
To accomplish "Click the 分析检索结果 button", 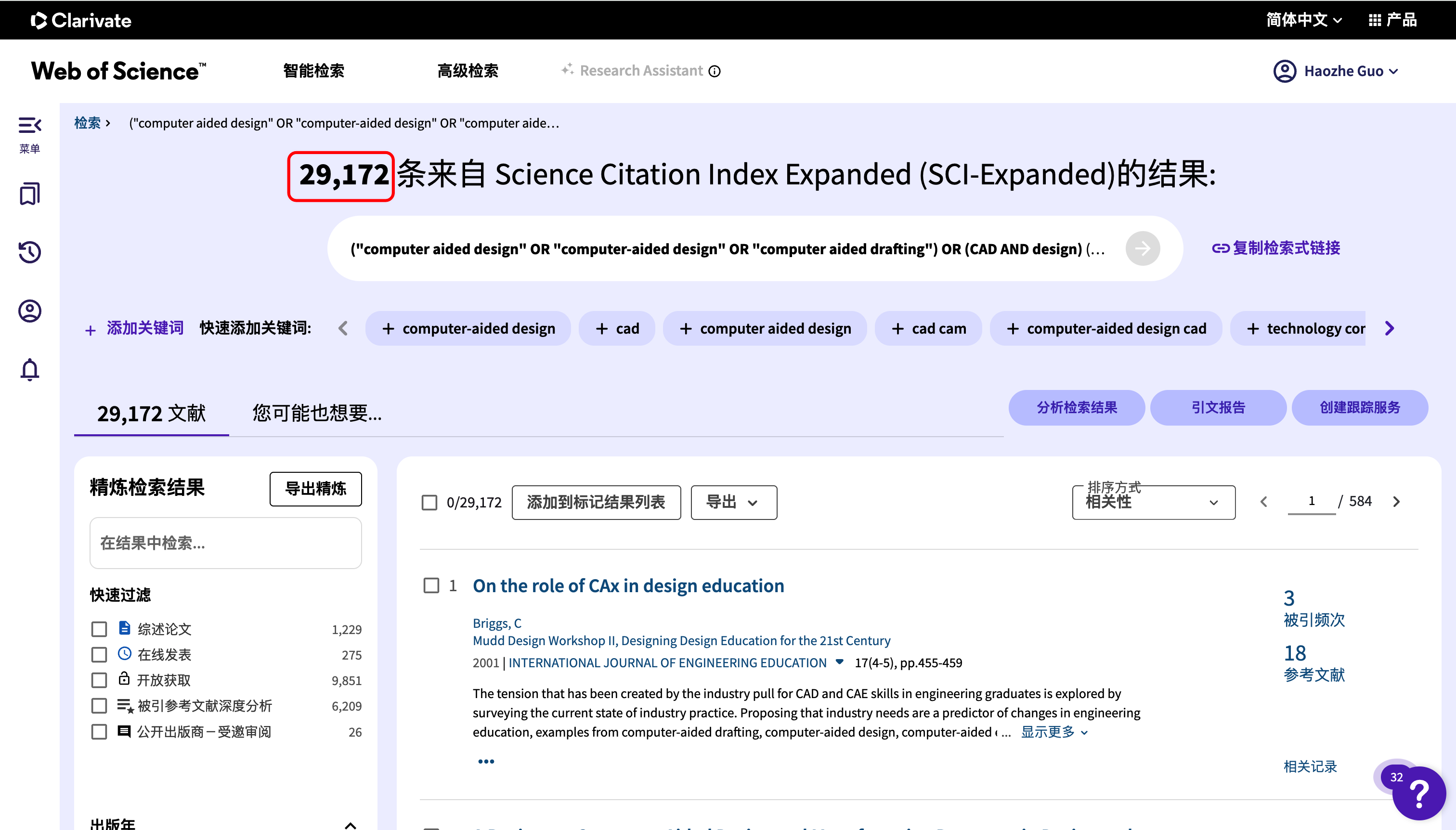I will [1076, 408].
